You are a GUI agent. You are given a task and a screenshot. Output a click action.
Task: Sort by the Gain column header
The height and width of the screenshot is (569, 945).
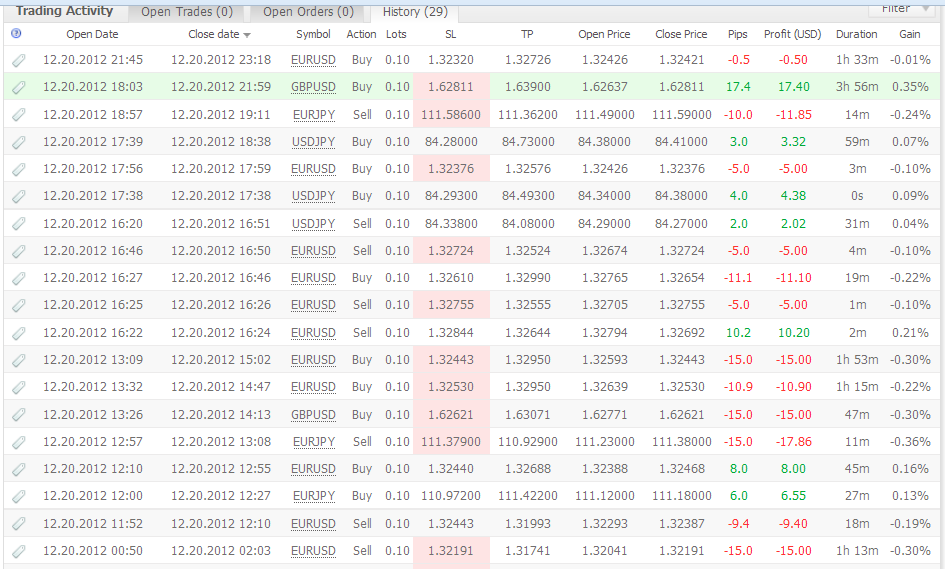(x=910, y=34)
